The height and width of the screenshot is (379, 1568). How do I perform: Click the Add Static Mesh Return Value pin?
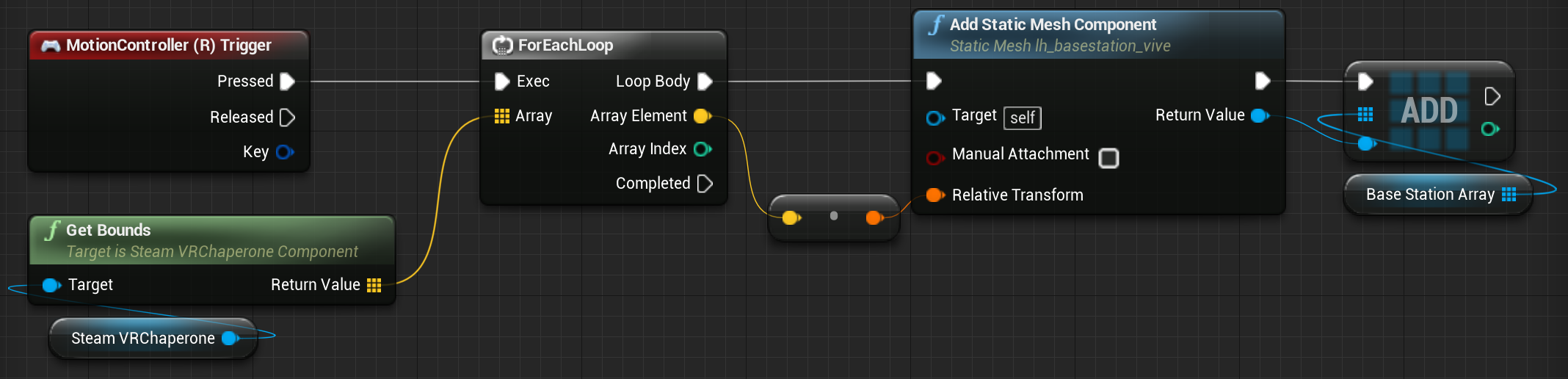[1260, 115]
